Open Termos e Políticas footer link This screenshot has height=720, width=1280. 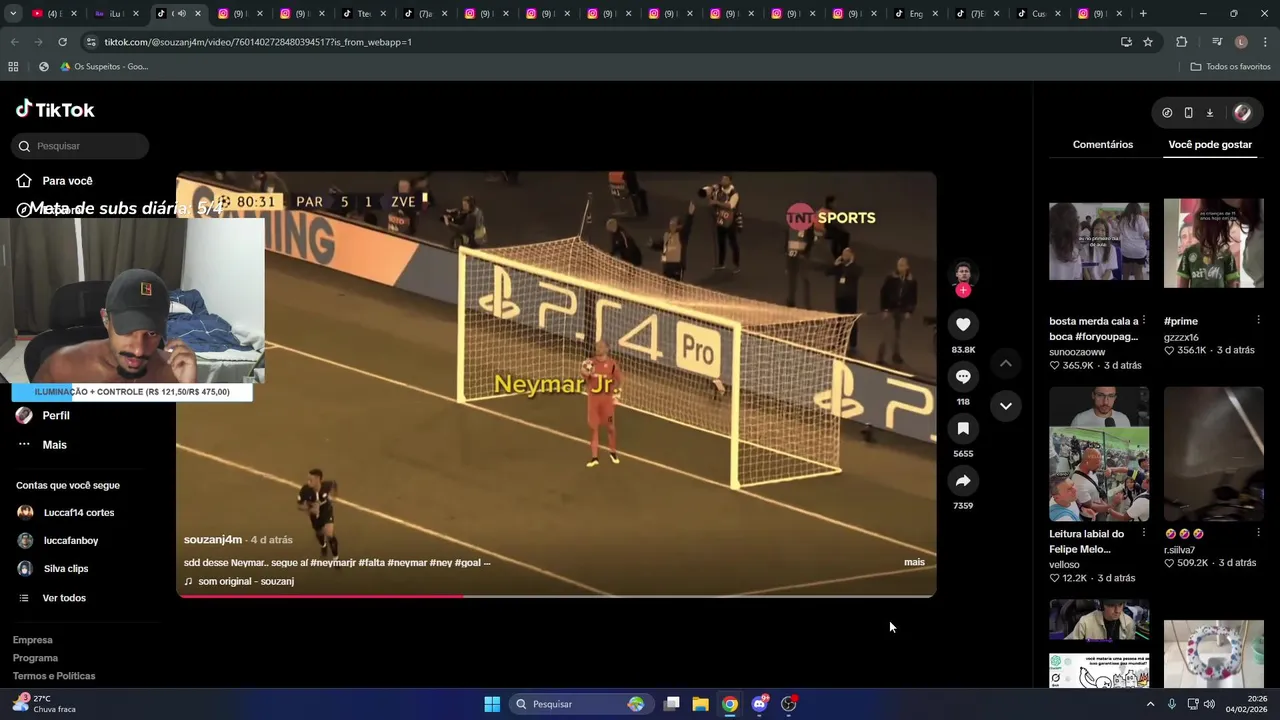(54, 676)
